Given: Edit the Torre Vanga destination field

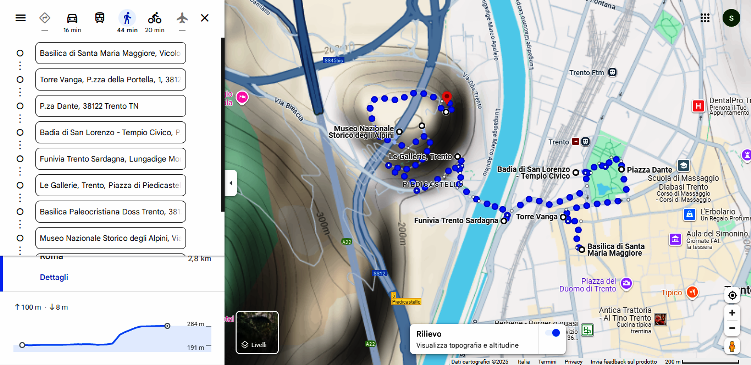Looking at the screenshot, I should 110,80.
